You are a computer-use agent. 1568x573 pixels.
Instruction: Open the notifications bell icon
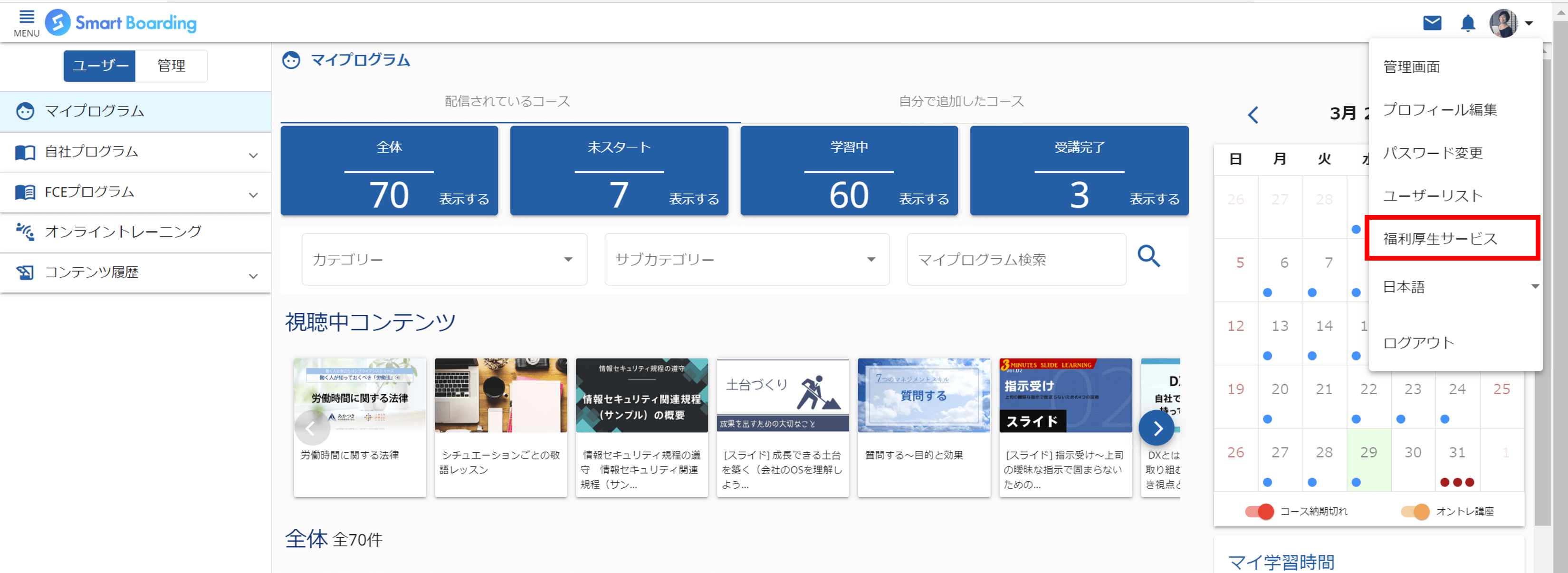(x=1468, y=23)
